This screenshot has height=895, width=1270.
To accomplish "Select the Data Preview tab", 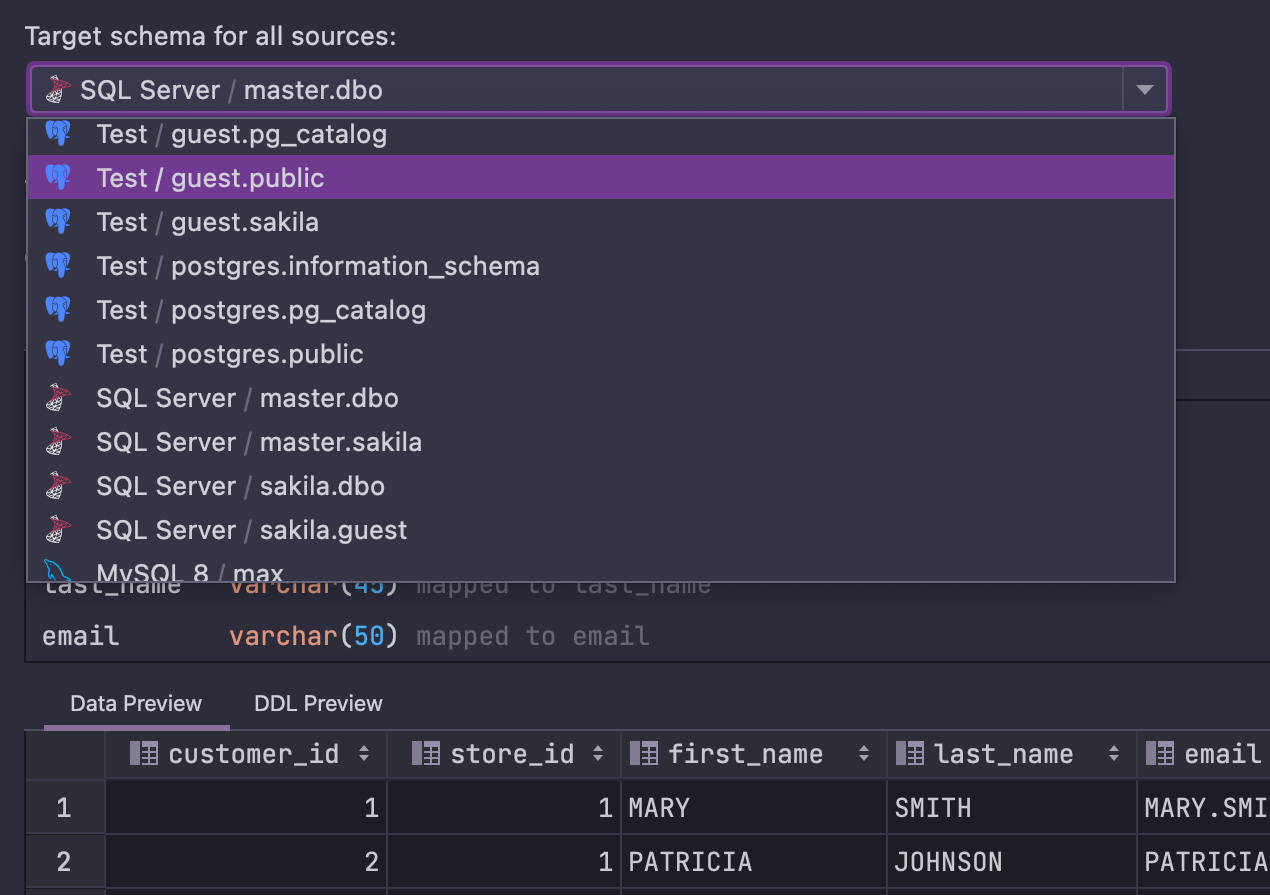I will point(136,703).
